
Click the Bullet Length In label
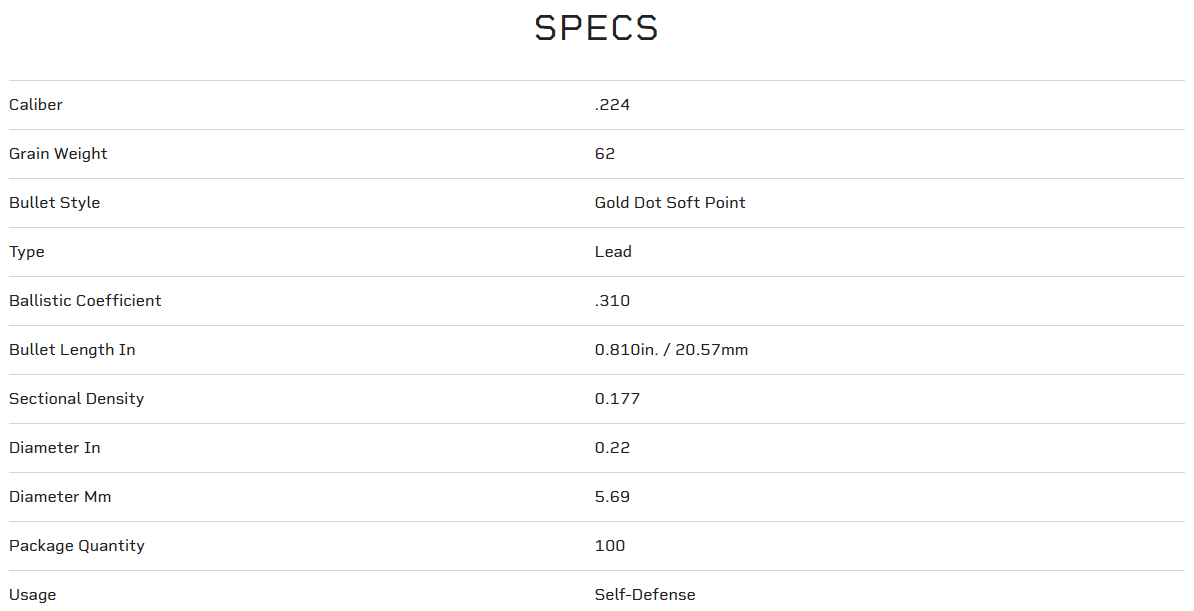[72, 350]
